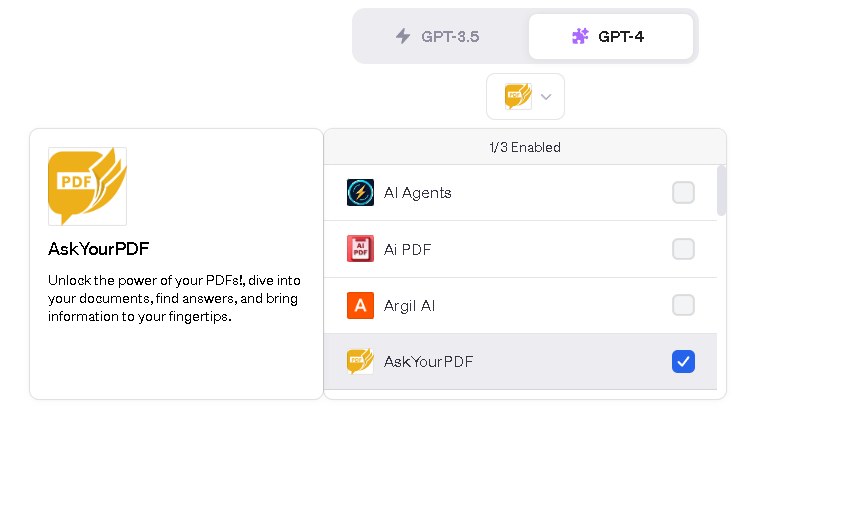The width and height of the screenshot is (847, 525).
Task: Tick the Argil AI checkbox
Action: click(683, 305)
